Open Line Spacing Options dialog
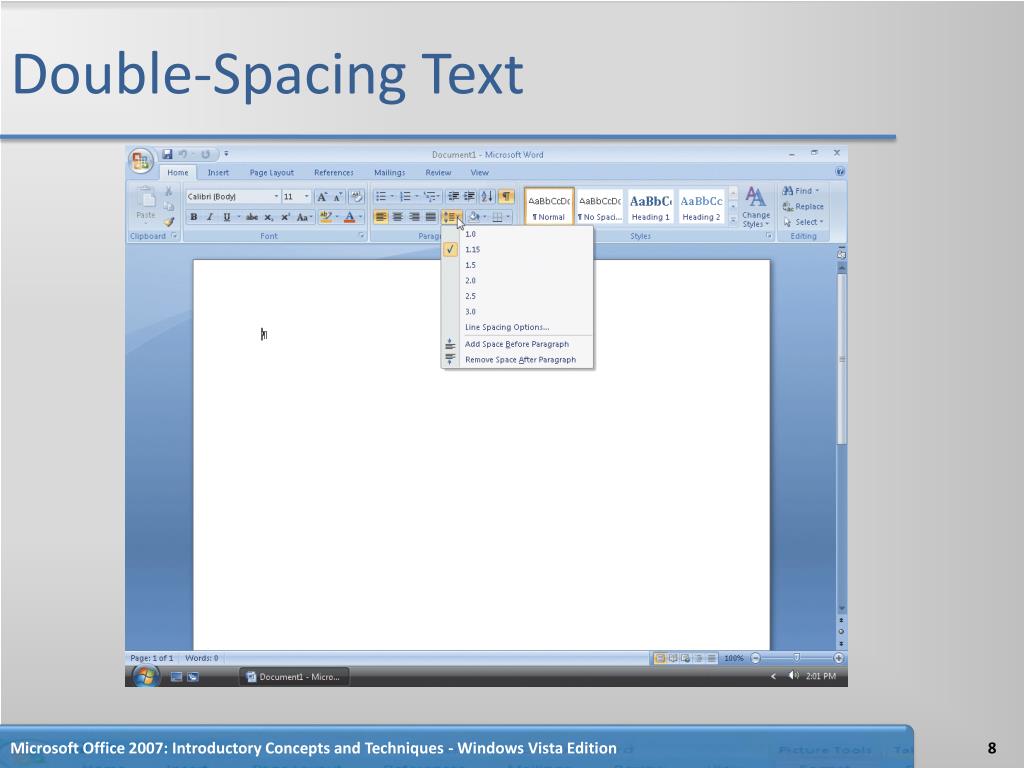Viewport: 1024px width, 768px height. (x=517, y=327)
